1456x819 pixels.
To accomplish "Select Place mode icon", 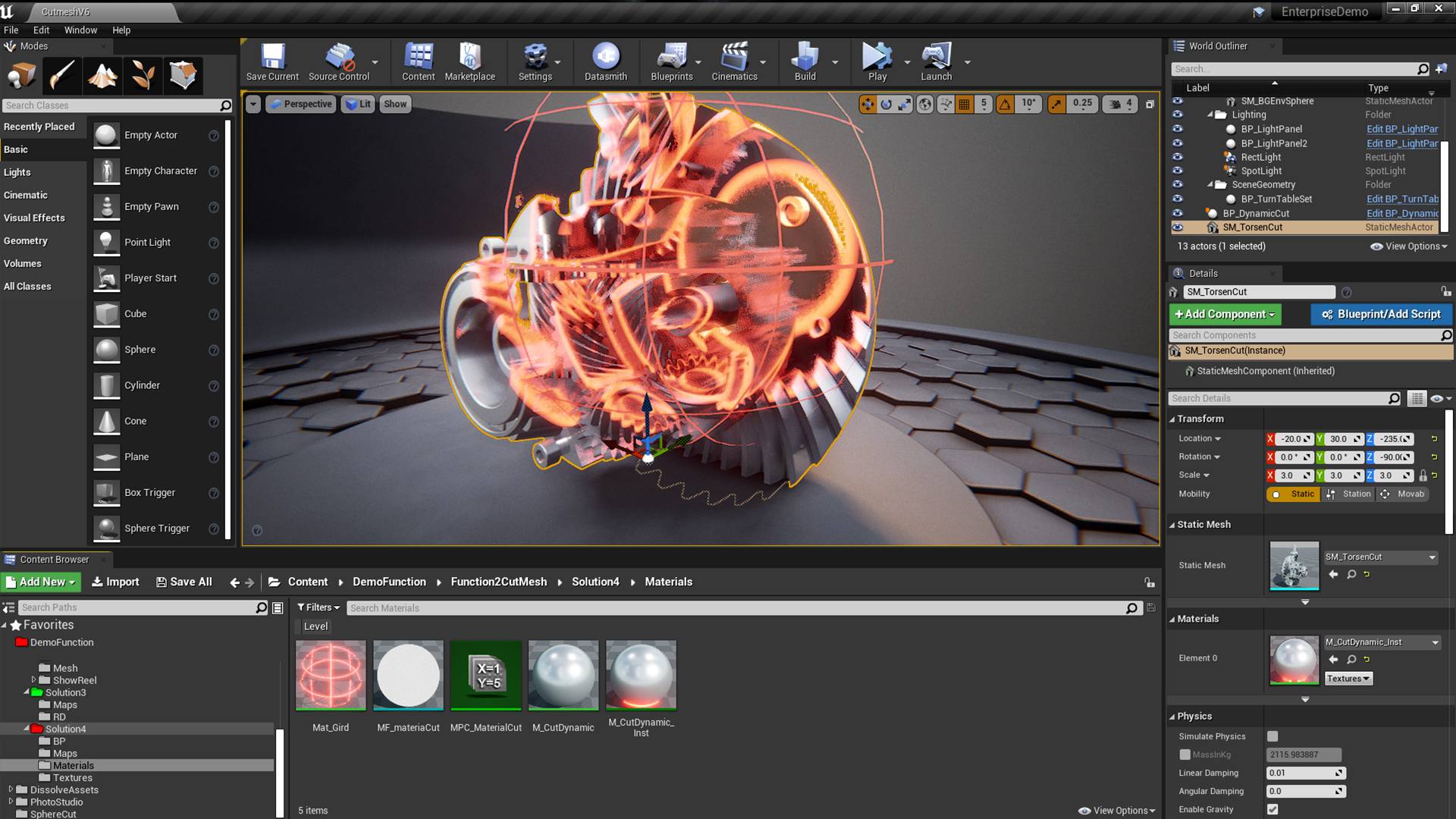I will click(x=22, y=75).
